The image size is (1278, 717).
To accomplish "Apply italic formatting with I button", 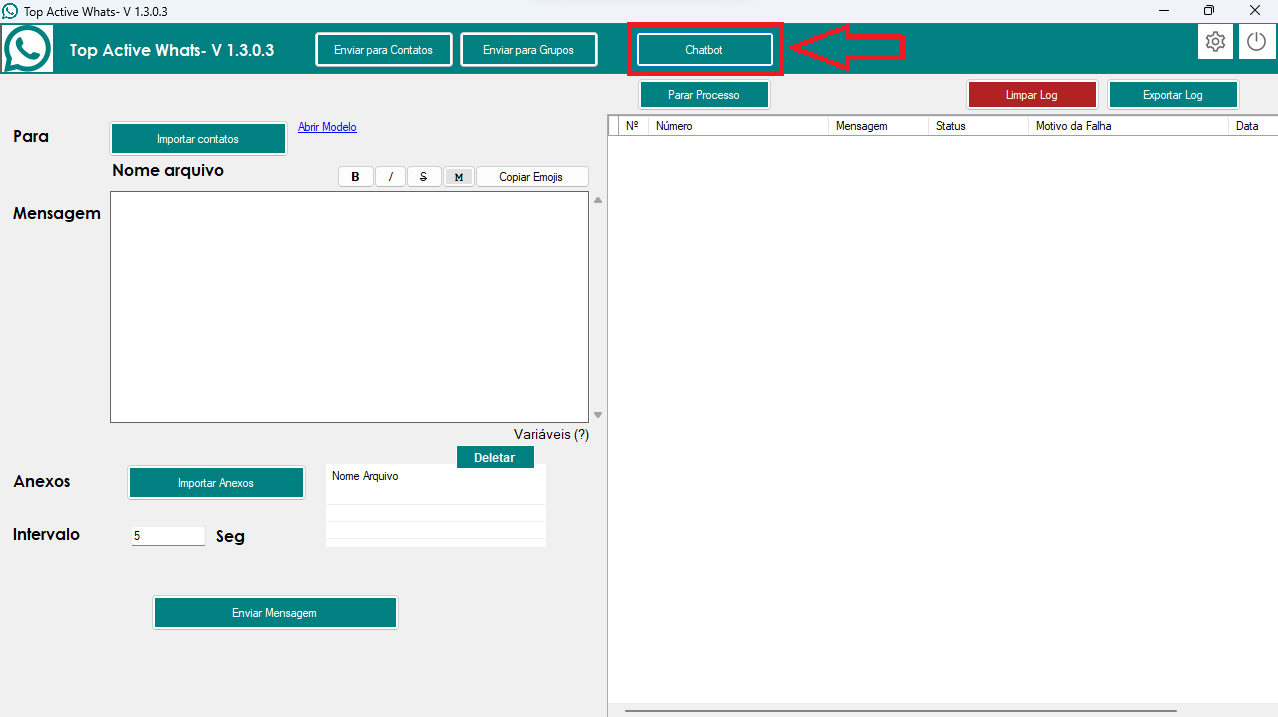I will [x=390, y=177].
